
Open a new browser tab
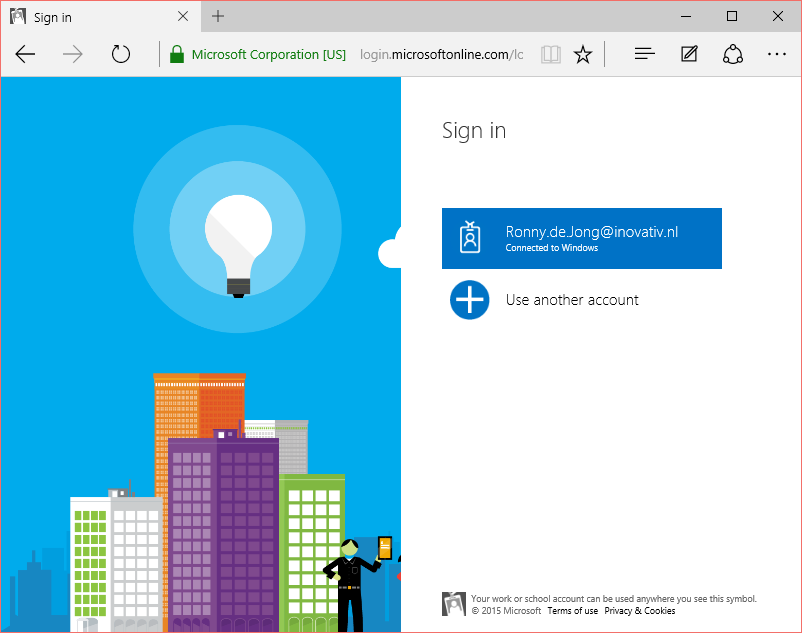coord(218,16)
